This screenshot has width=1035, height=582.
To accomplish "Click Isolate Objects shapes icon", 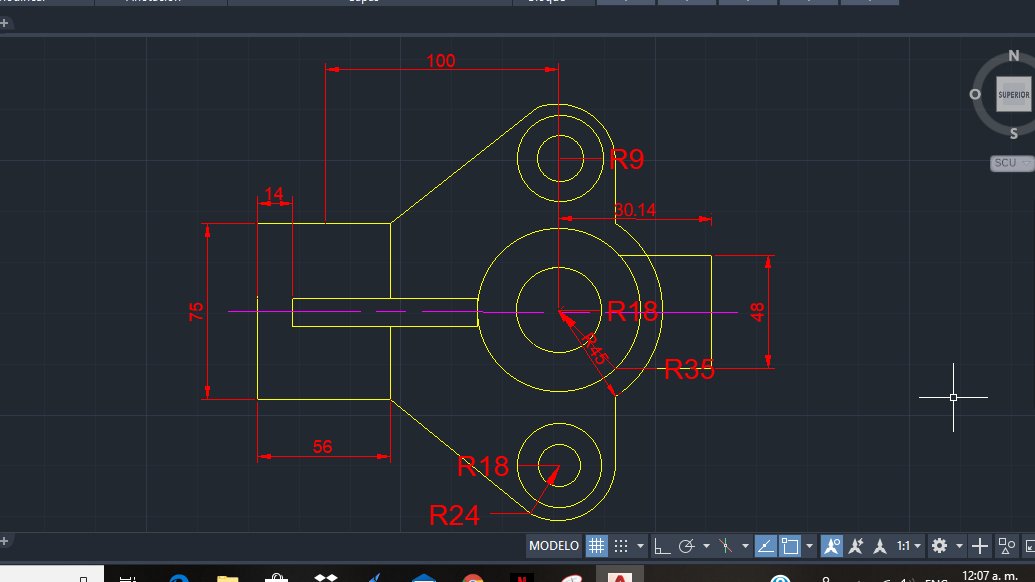I will pyautogui.click(x=1007, y=546).
